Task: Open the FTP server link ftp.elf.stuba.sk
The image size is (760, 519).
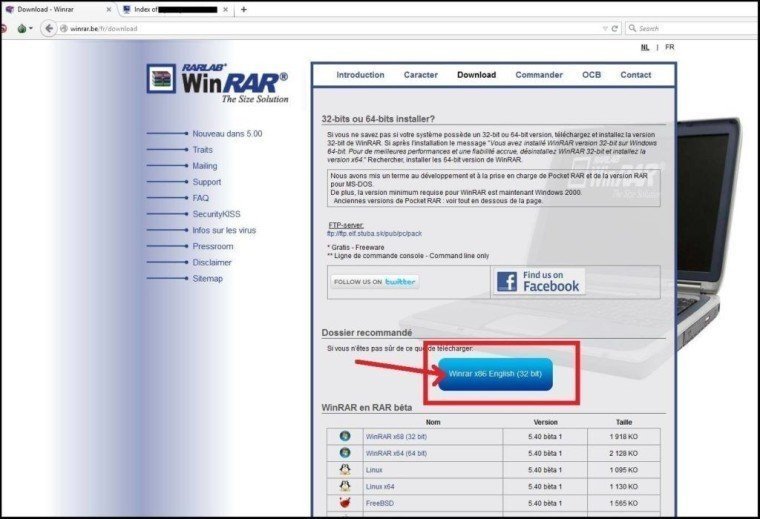Action: 374,234
